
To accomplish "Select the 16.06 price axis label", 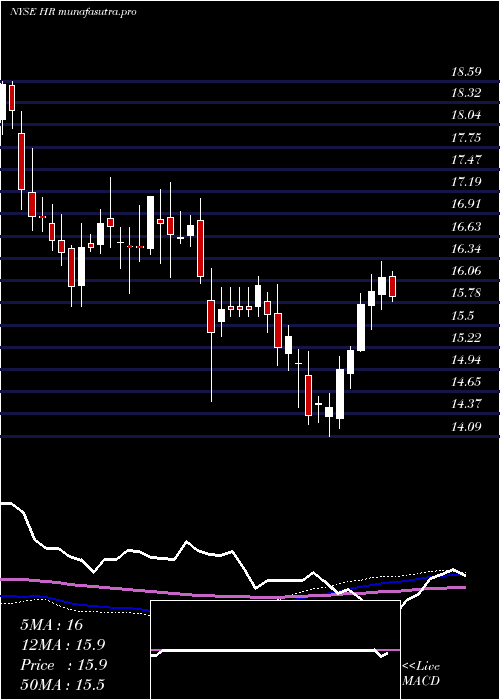I will point(467,271).
